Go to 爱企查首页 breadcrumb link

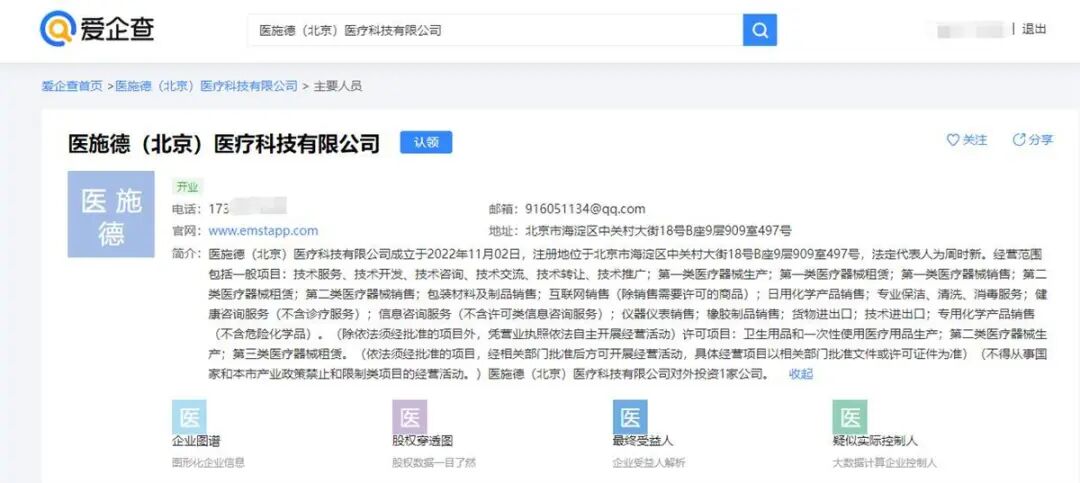[72, 86]
